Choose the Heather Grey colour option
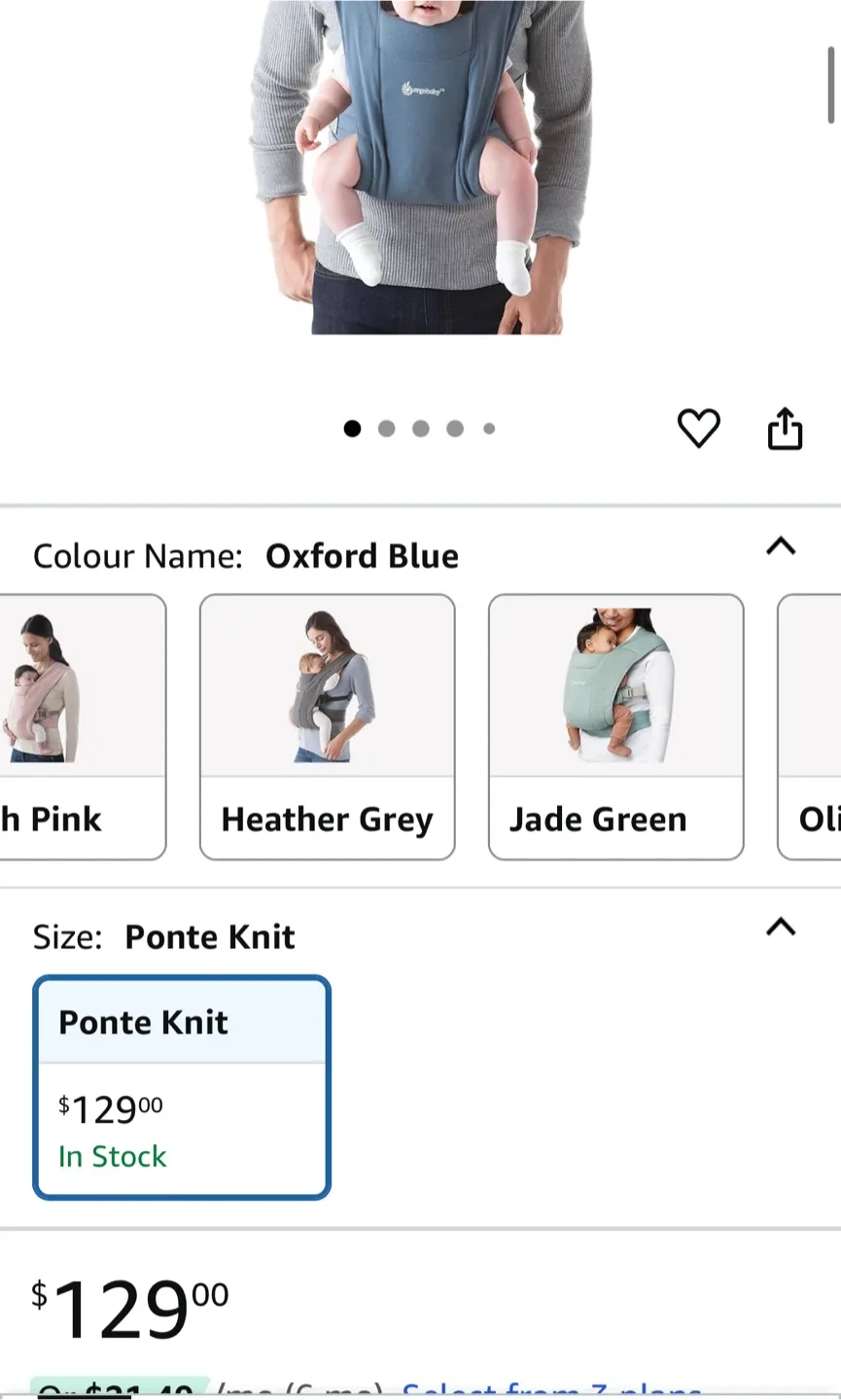Screen dimensions: 841x1400 [327, 727]
